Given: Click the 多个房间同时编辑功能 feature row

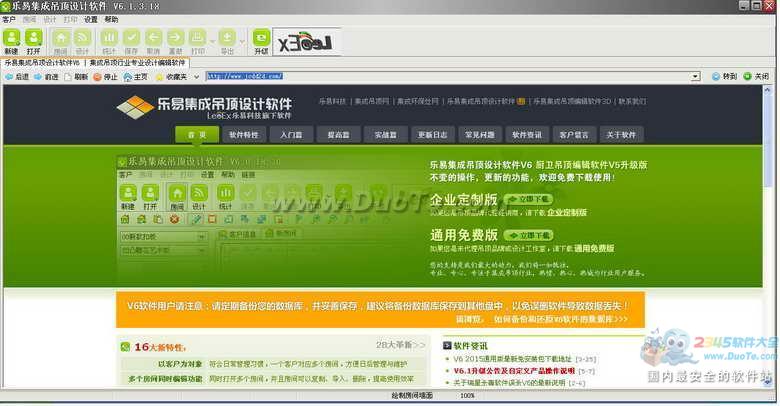Looking at the screenshot, I should click(273, 379).
